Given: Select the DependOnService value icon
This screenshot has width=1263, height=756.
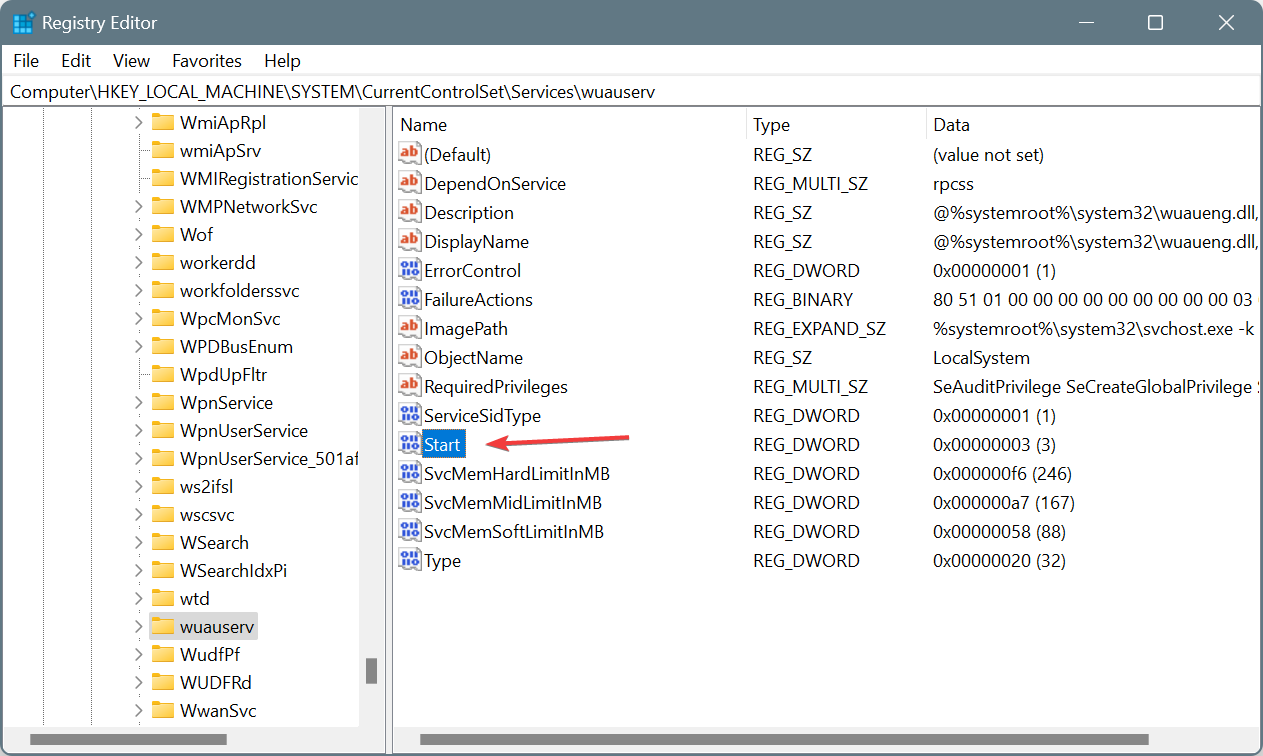Looking at the screenshot, I should (x=409, y=183).
